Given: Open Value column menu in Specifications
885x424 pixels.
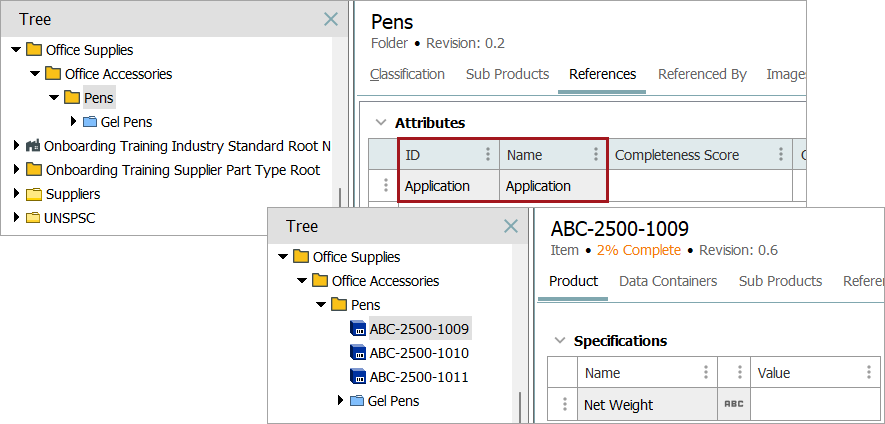Looking at the screenshot, I should (869, 372).
